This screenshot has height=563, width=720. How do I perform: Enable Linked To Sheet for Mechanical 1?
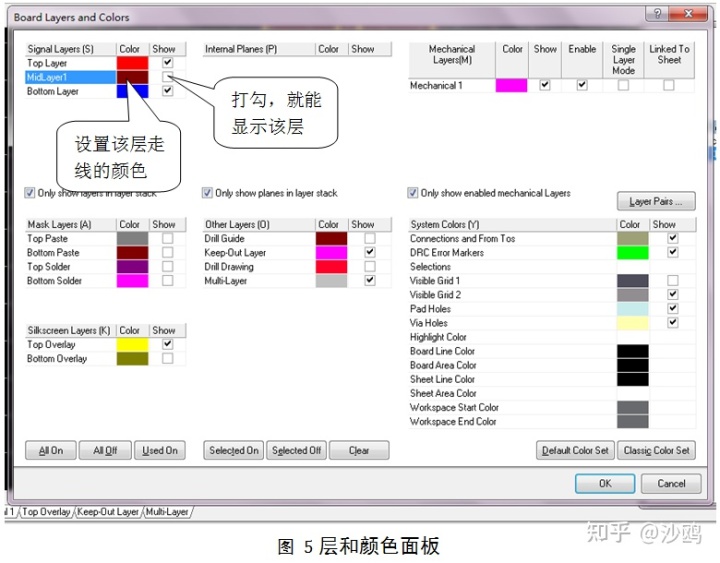click(x=669, y=86)
